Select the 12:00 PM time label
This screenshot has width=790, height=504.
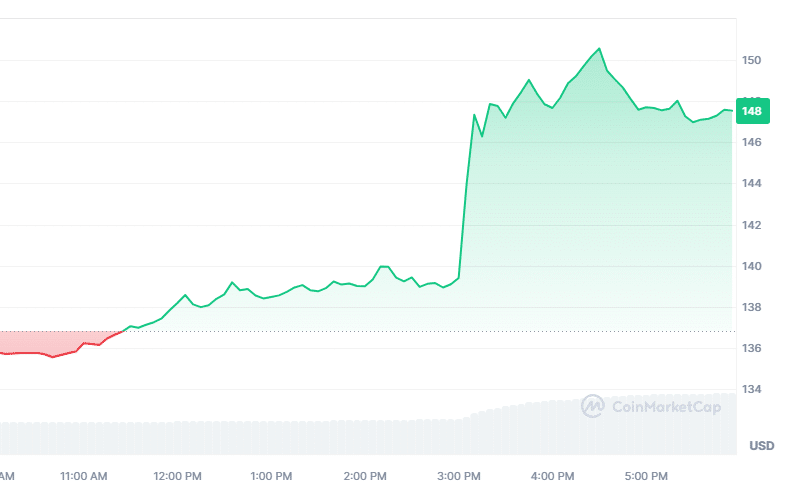178,475
